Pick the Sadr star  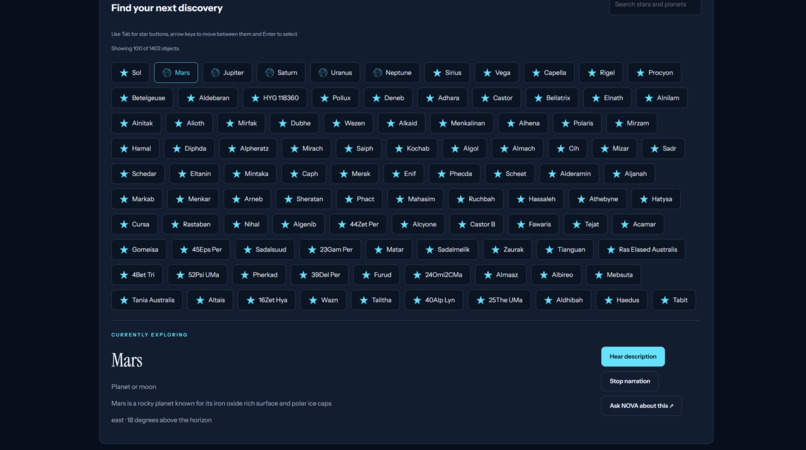(663, 148)
